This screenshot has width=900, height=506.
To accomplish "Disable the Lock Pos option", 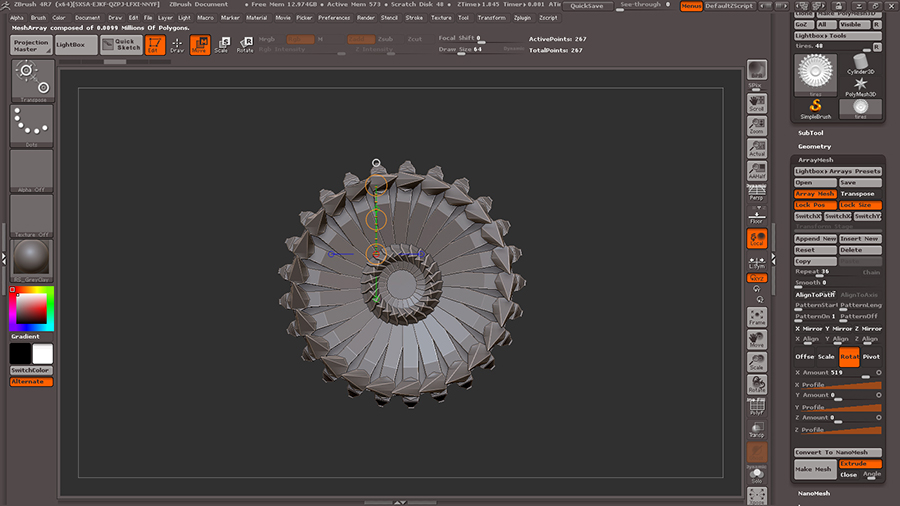I will 815,205.
